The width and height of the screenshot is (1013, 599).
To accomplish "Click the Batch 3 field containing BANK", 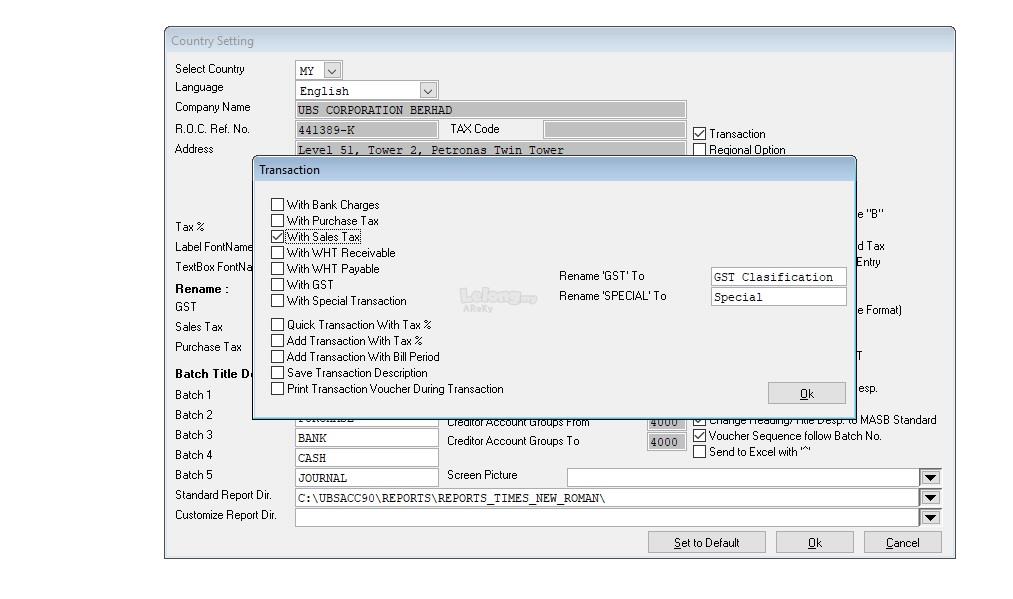I will point(366,438).
